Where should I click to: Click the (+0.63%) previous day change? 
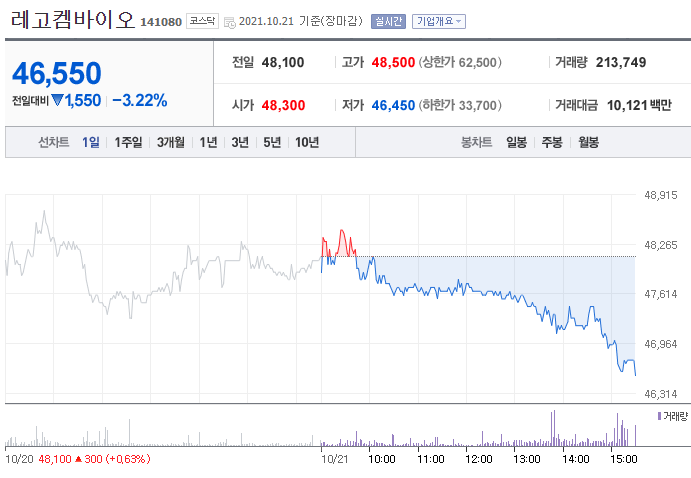pyautogui.click(x=127, y=459)
